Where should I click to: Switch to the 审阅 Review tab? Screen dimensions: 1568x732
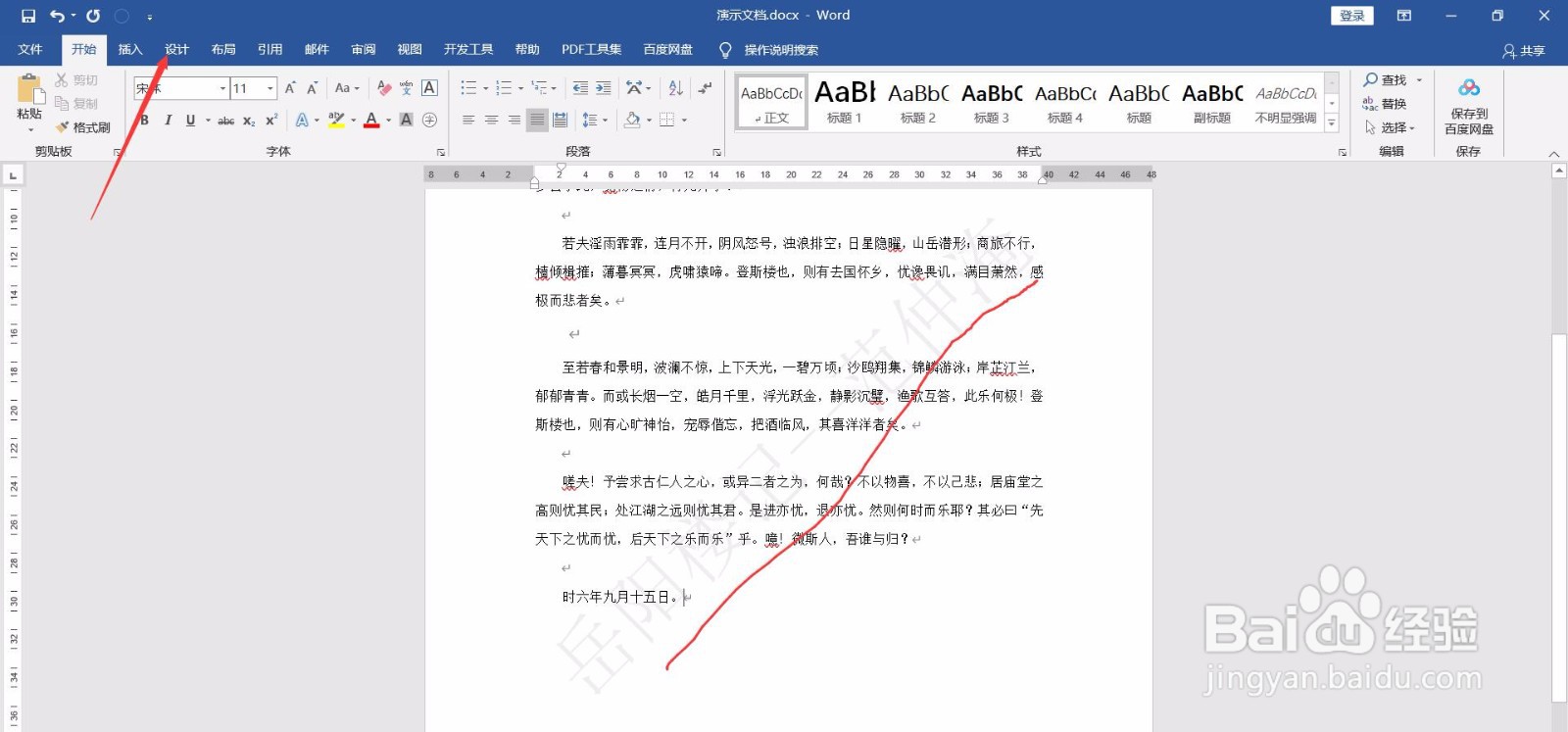tap(364, 49)
